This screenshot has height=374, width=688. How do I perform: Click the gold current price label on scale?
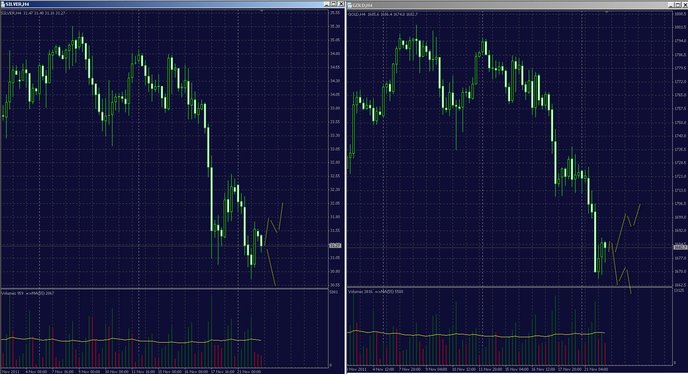(x=680, y=248)
